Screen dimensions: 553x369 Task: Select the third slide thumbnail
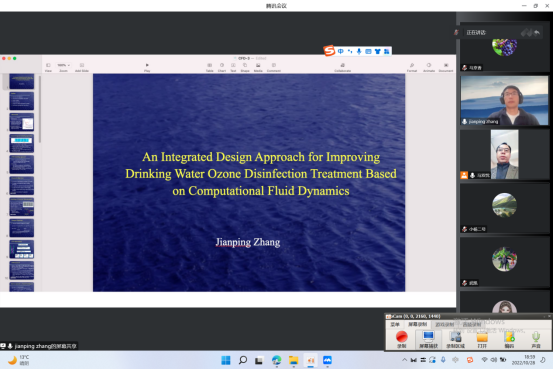pos(22,122)
